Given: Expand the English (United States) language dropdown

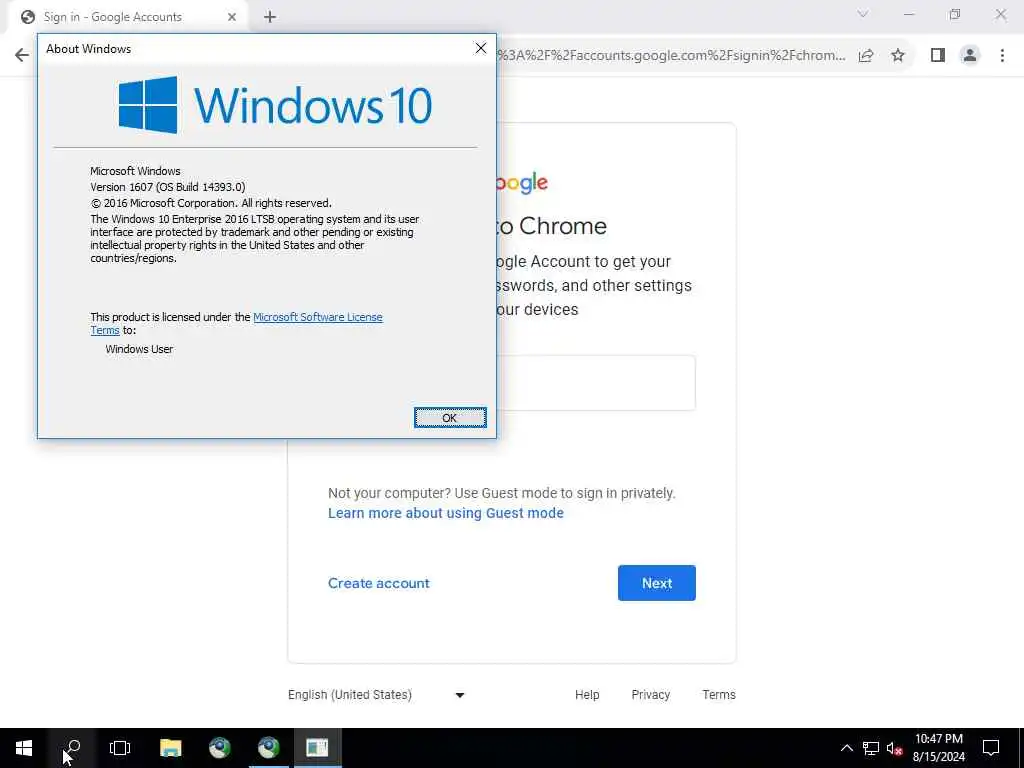Looking at the screenshot, I should (376, 695).
